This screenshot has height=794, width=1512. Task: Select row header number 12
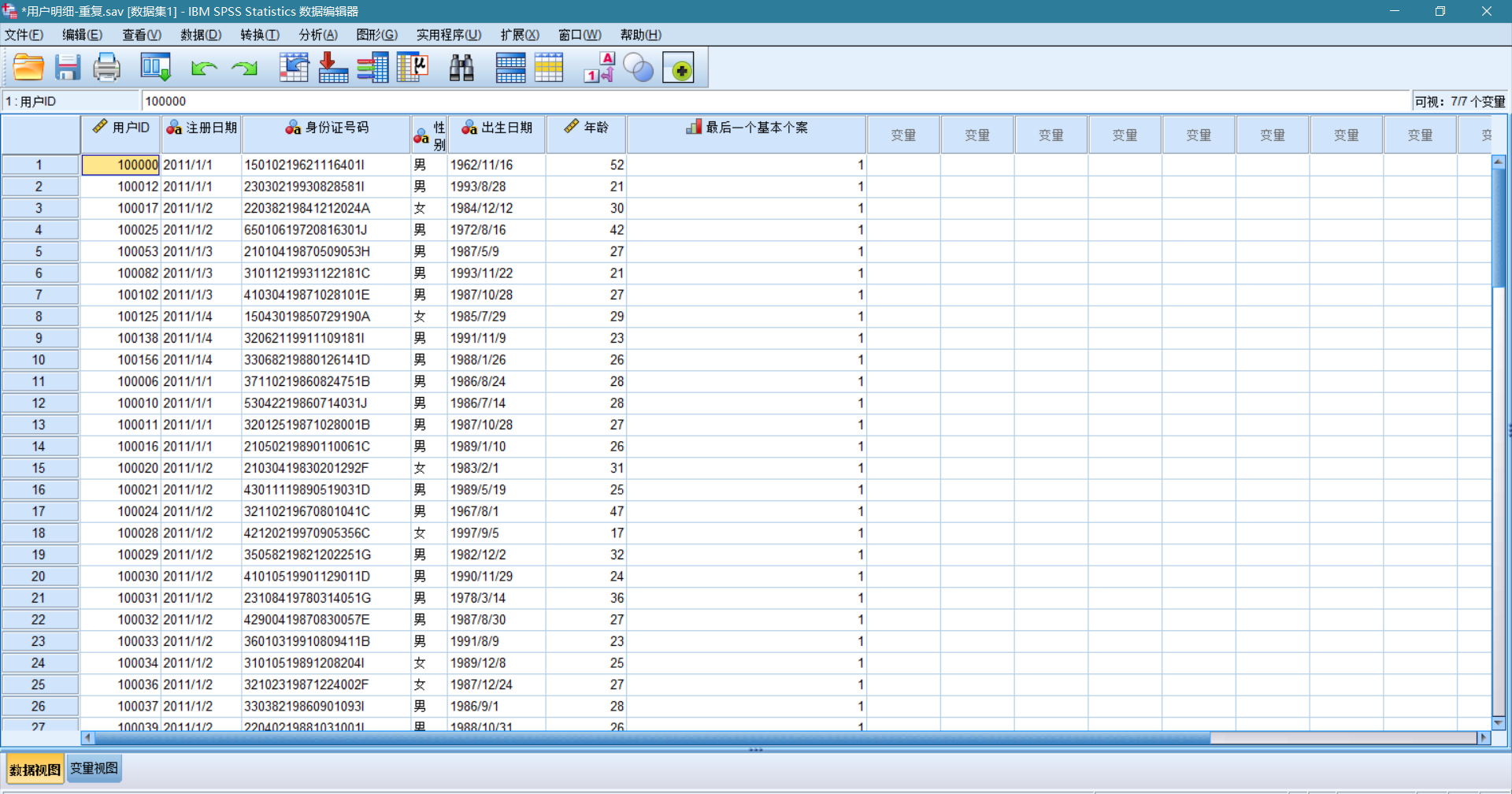39,403
